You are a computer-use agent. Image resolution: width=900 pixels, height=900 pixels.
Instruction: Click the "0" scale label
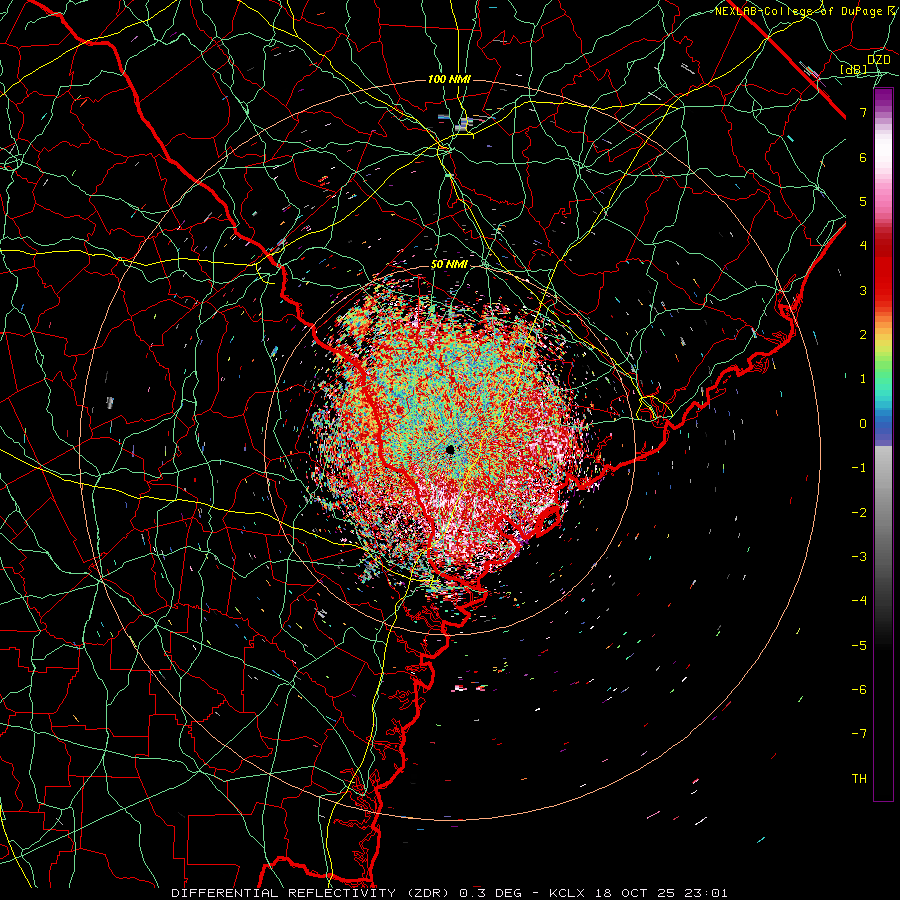(x=863, y=424)
